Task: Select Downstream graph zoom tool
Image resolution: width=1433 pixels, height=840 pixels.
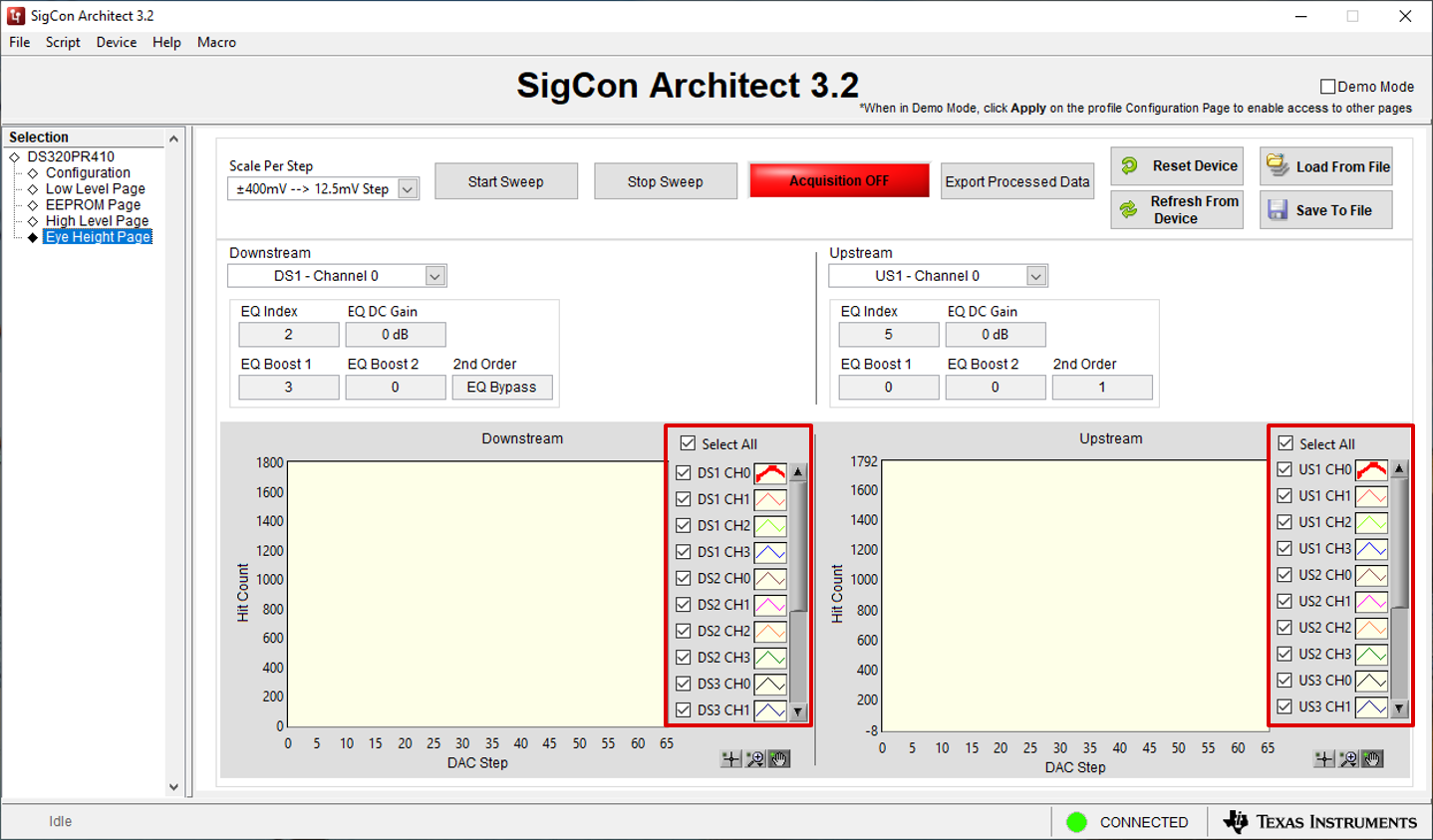Action: click(755, 759)
